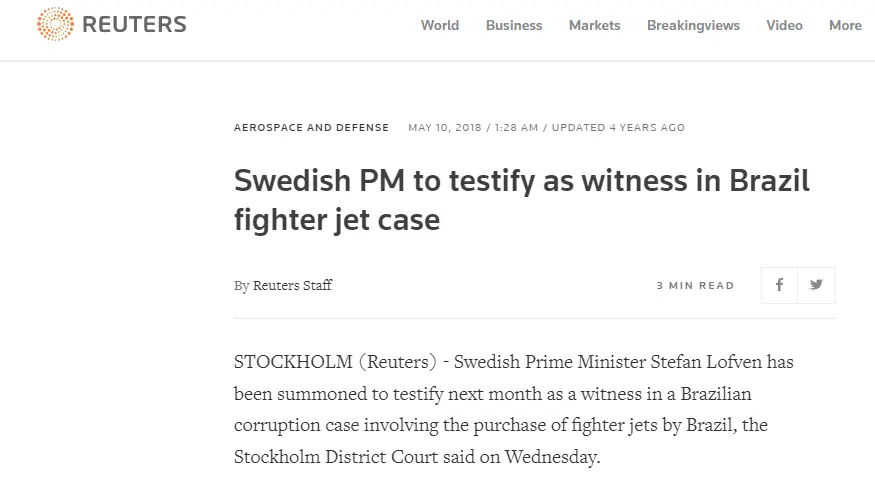Click the Reuters Staff byline
This screenshot has height=485, width=875.
(x=292, y=285)
